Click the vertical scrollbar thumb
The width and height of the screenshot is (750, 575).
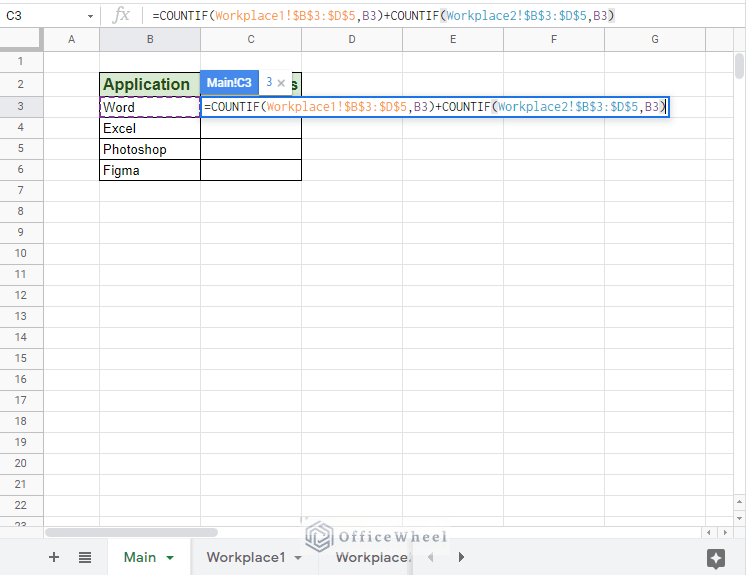pyautogui.click(x=739, y=66)
